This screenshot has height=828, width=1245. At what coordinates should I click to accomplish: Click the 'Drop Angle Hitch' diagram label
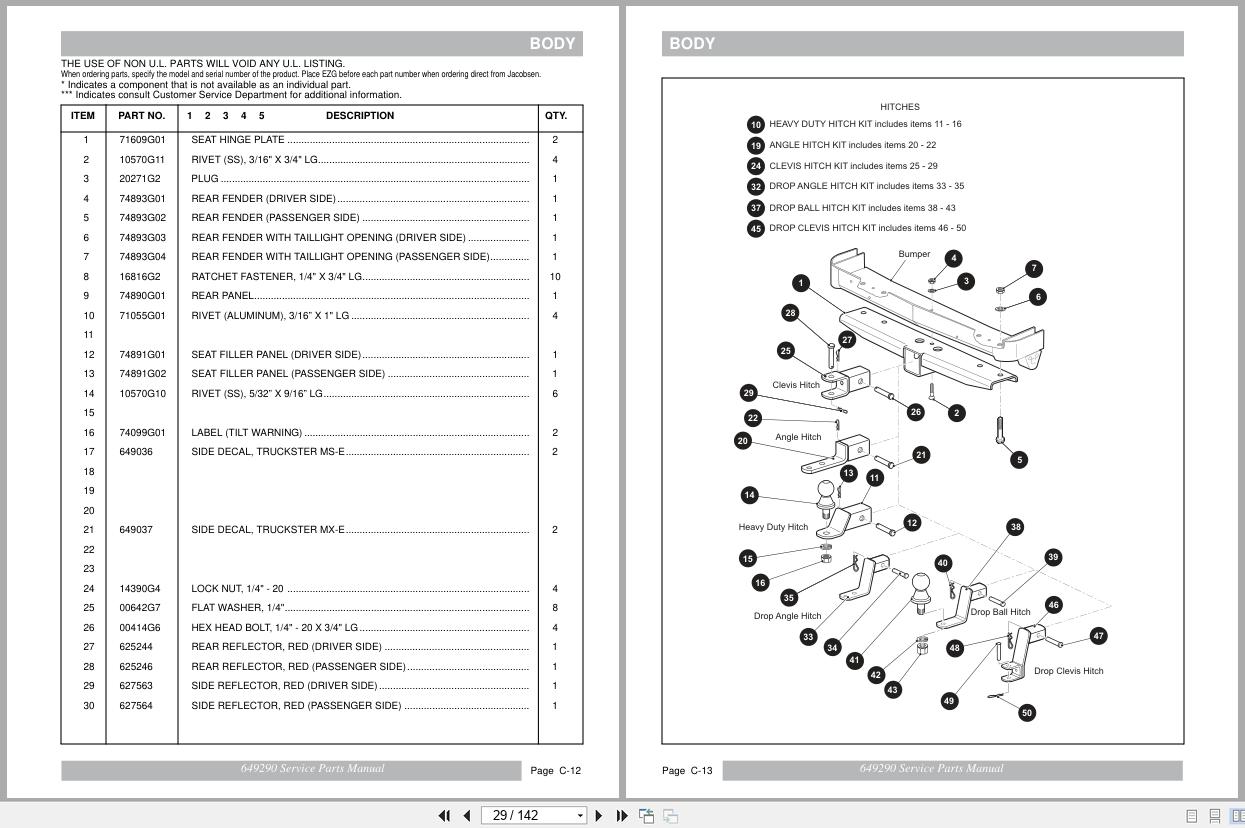(787, 616)
